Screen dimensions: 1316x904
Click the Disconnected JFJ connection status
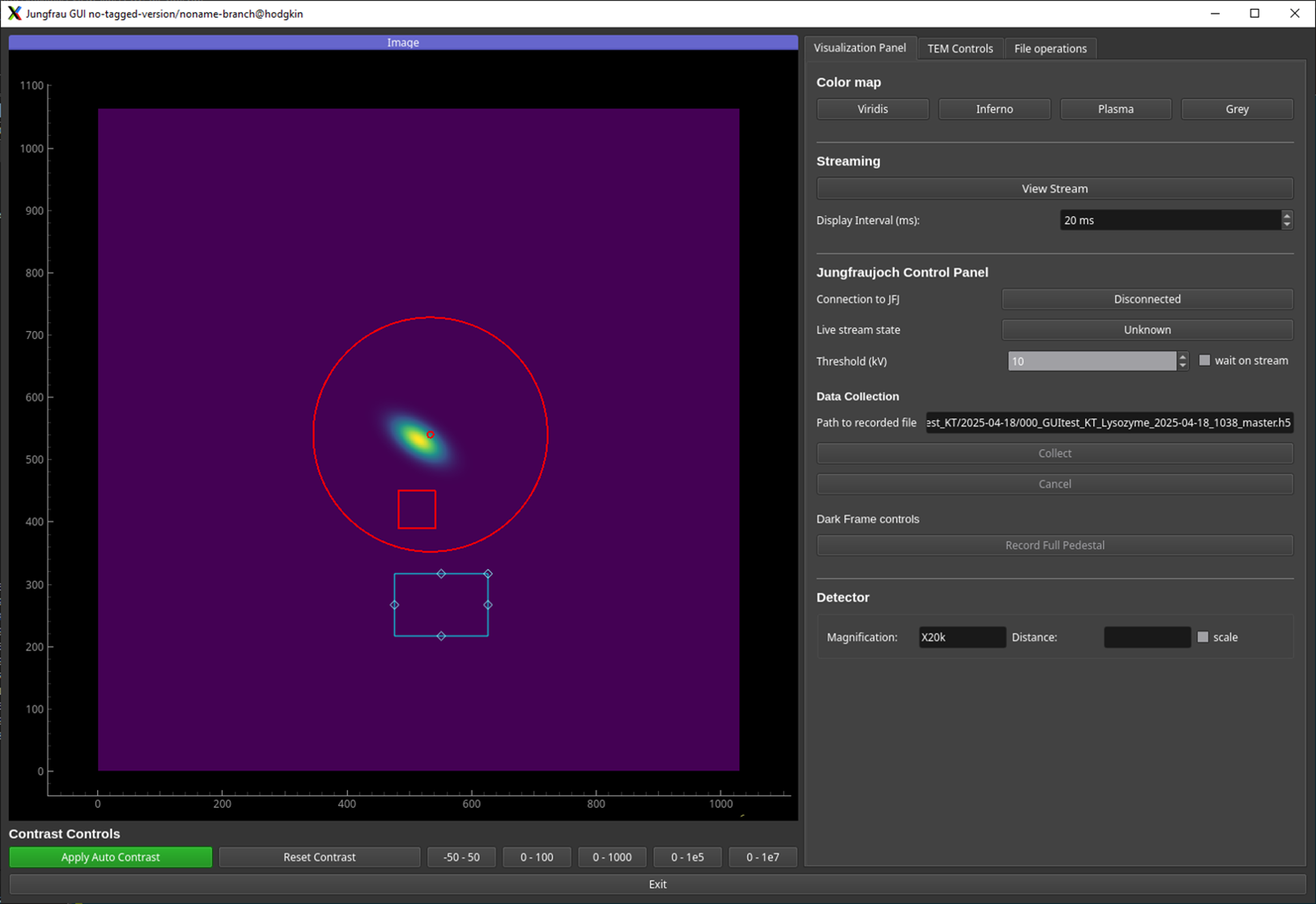click(1147, 299)
